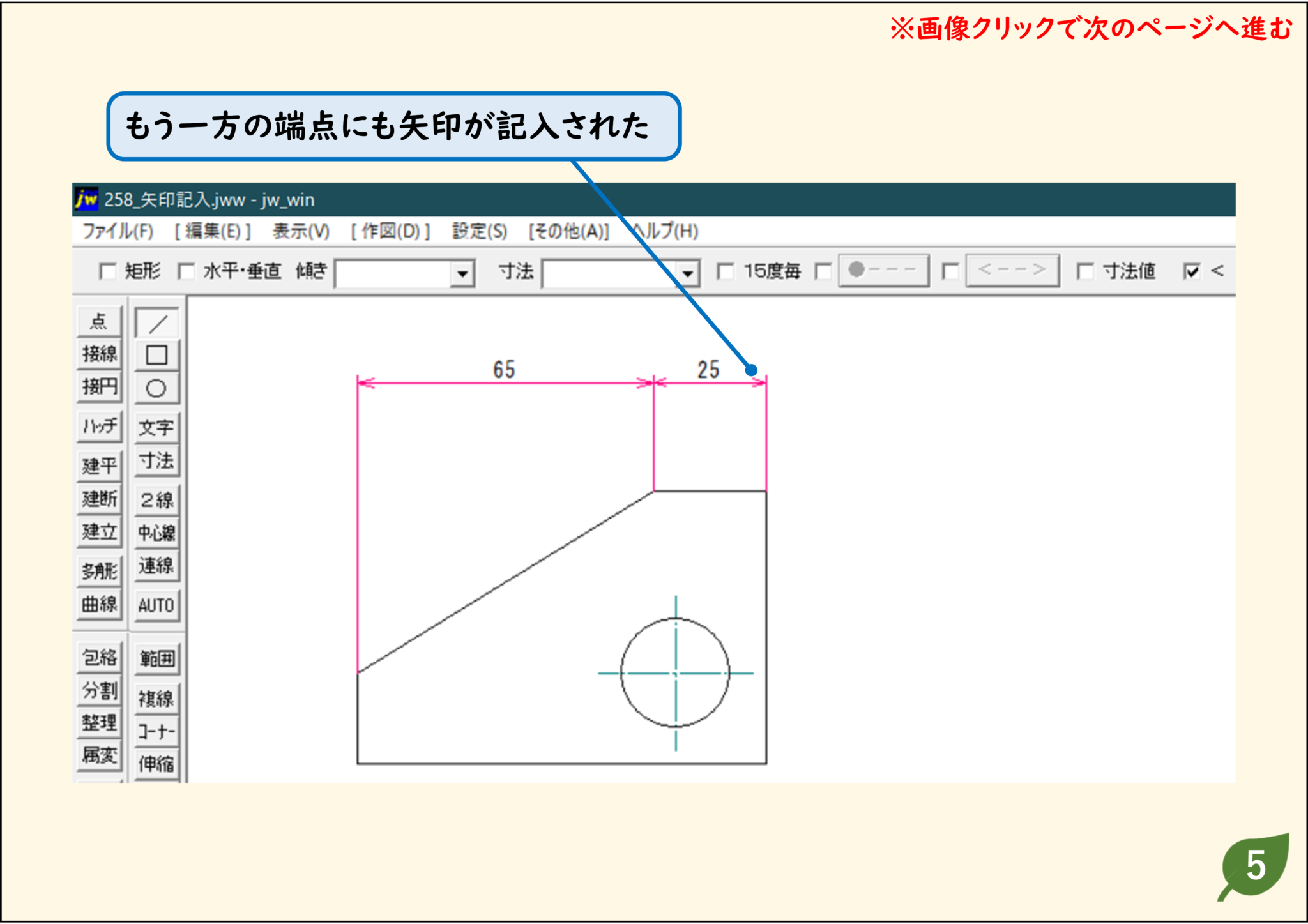Click the 範囲 selection button
1308x924 pixels.
tap(155, 659)
